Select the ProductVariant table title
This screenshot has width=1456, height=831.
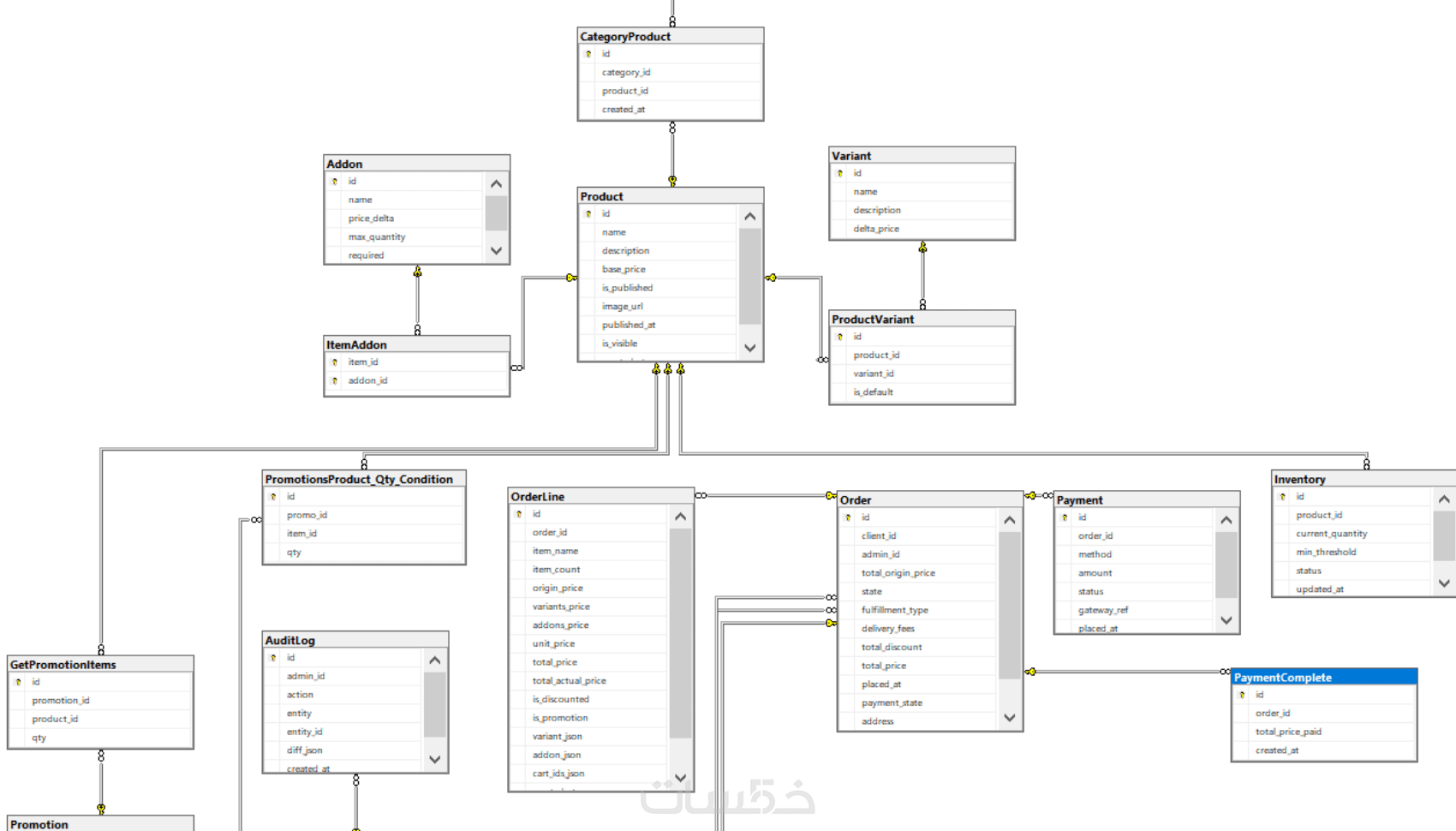tap(922, 320)
